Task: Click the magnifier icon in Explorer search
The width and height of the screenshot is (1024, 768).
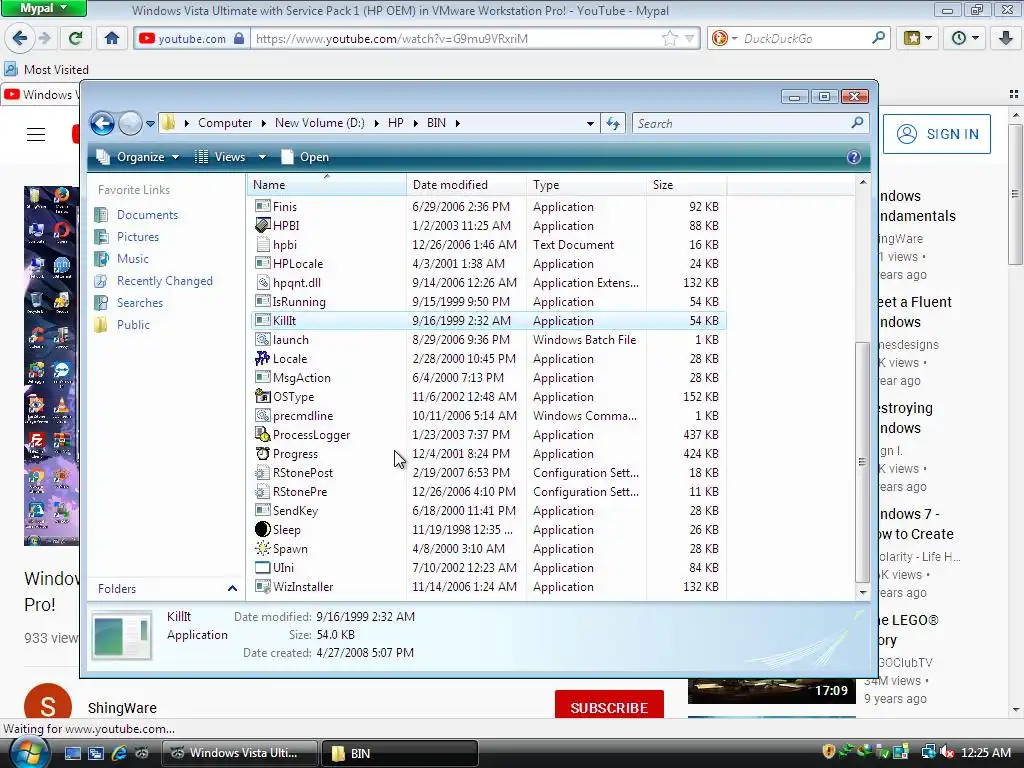Action: 857,123
